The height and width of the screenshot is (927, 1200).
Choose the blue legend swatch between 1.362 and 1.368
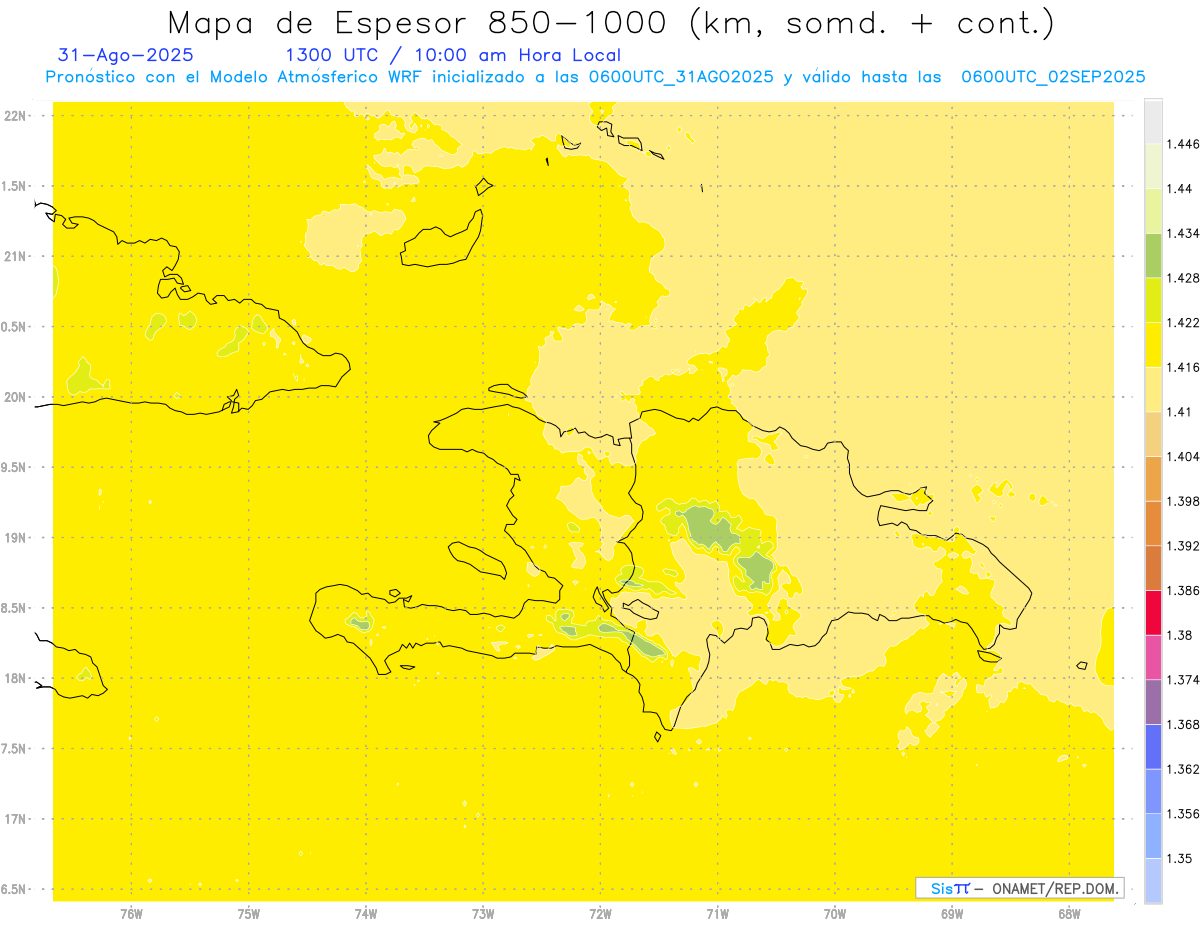[1153, 746]
